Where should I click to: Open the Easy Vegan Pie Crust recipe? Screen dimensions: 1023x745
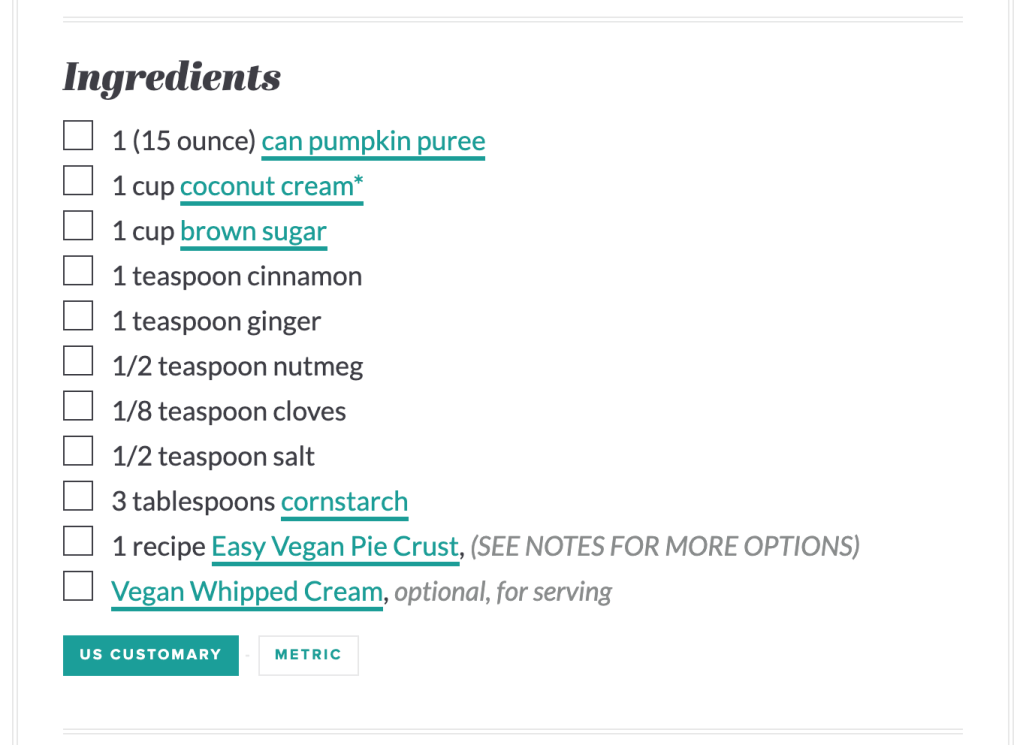pyautogui.click(x=335, y=546)
